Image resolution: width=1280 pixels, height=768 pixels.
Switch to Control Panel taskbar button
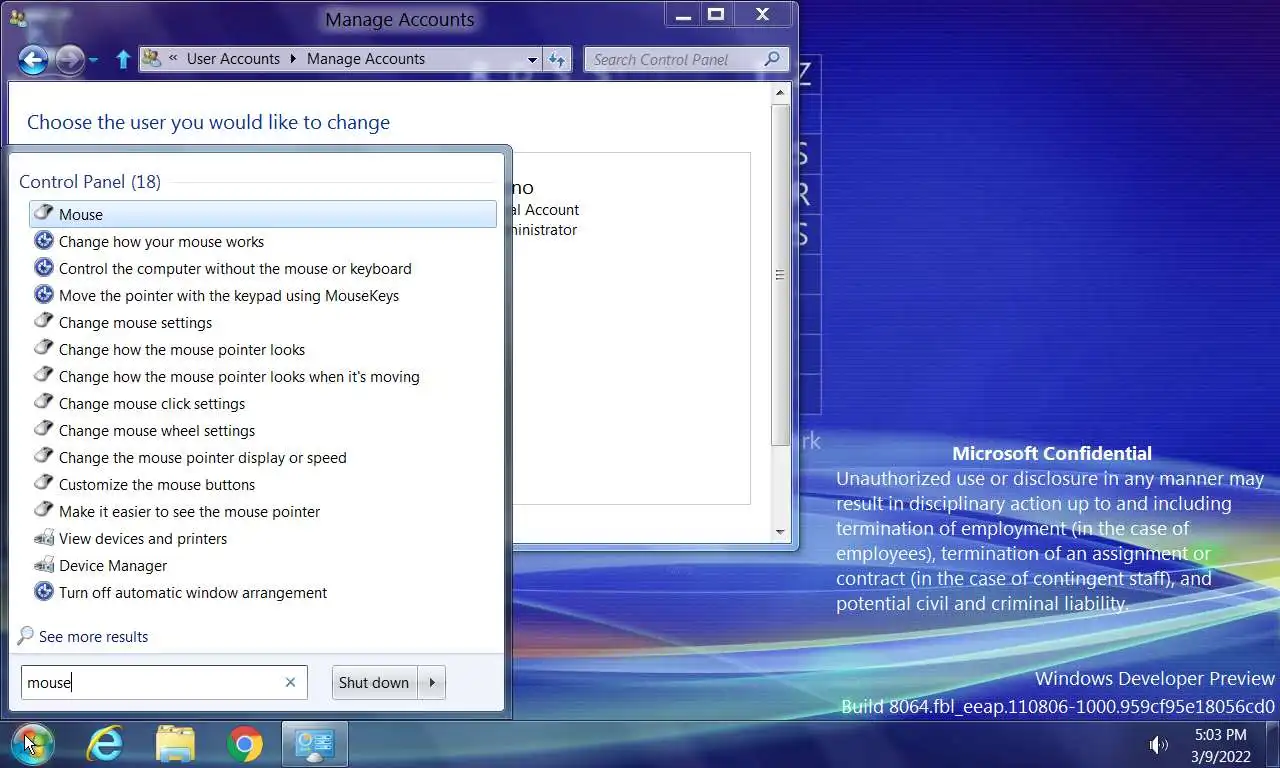(314, 744)
